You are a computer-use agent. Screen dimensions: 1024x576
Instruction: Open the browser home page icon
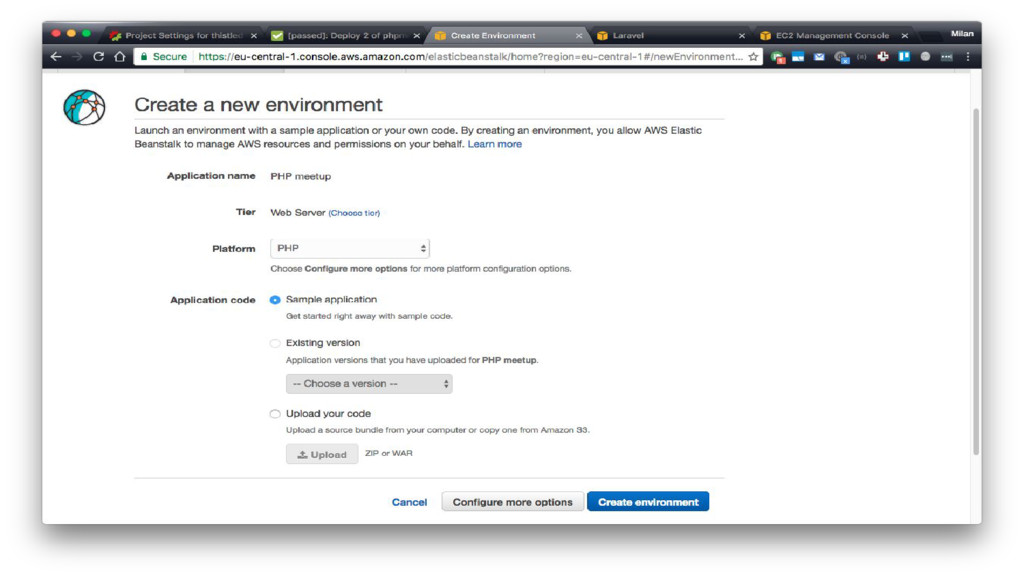click(x=120, y=57)
